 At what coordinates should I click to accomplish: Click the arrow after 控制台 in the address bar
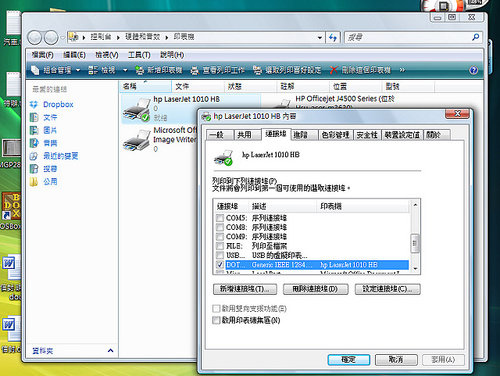point(118,37)
